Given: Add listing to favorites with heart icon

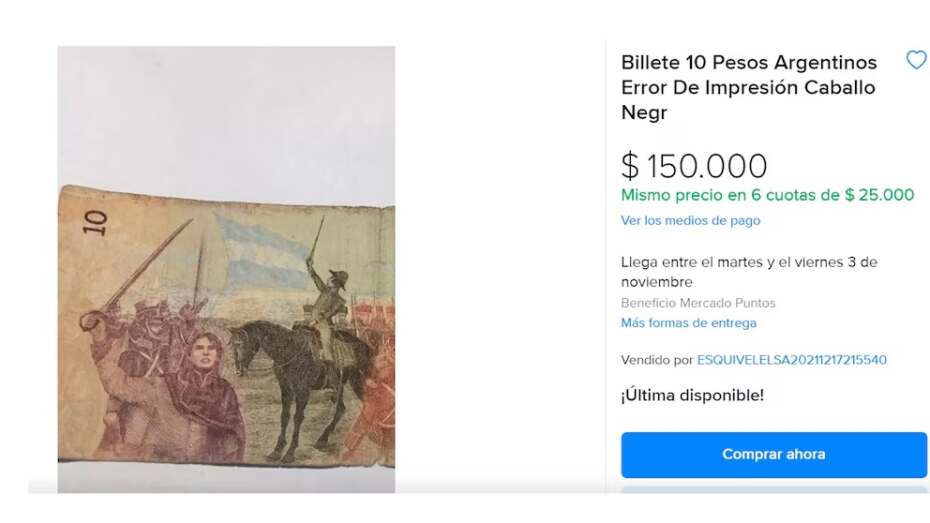Looking at the screenshot, I should pyautogui.click(x=916, y=60).
